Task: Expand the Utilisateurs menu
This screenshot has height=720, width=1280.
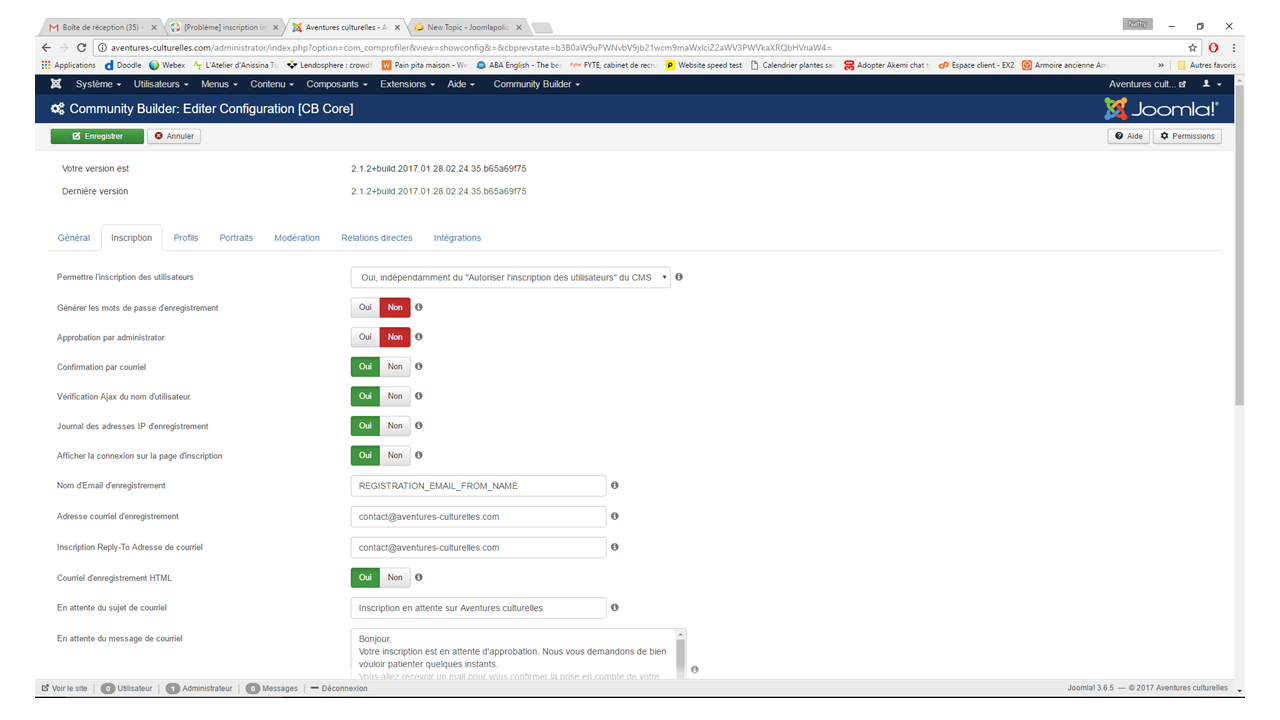Action: (x=160, y=84)
